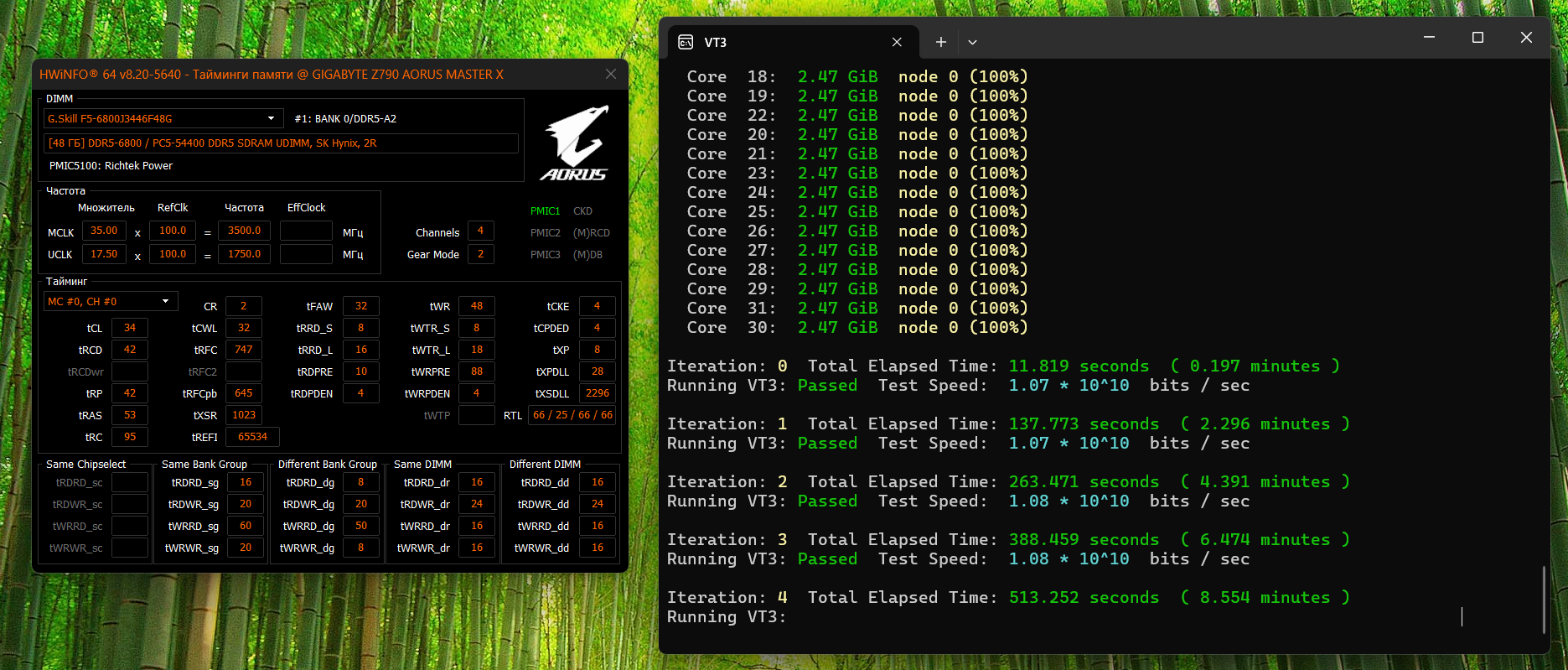Screen dimensions: 1568x670
Task: Click the terminal icon on the VT3 tab
Action: pyautogui.click(x=686, y=42)
